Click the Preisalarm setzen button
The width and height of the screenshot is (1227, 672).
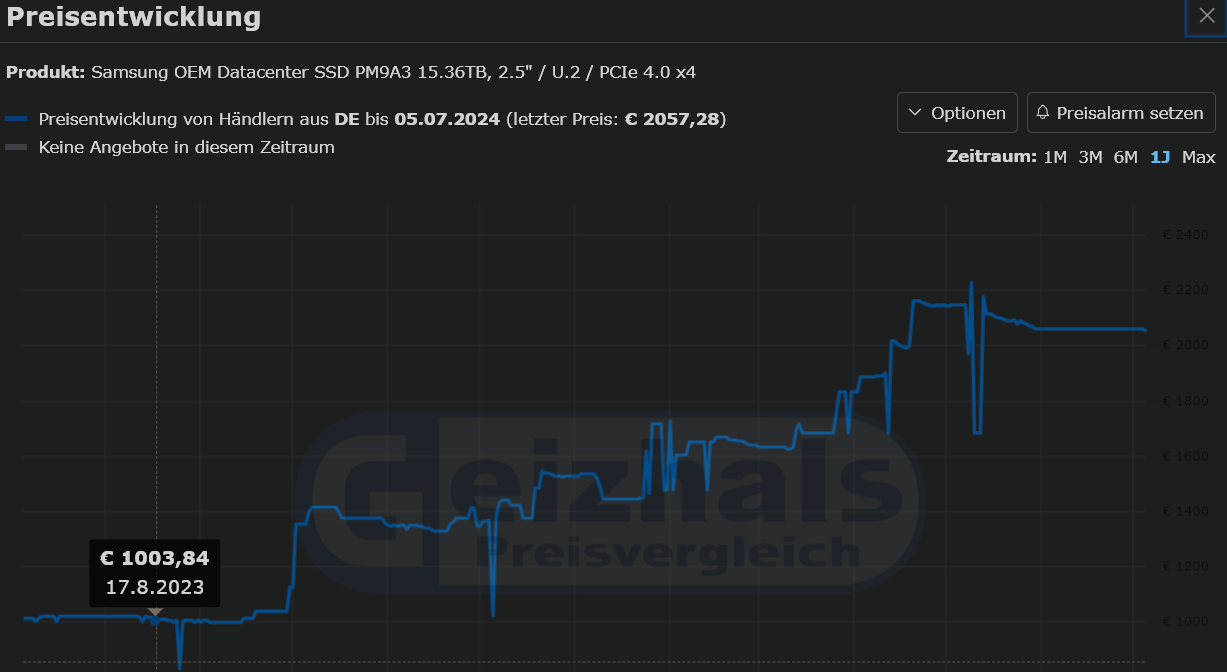pos(1121,113)
